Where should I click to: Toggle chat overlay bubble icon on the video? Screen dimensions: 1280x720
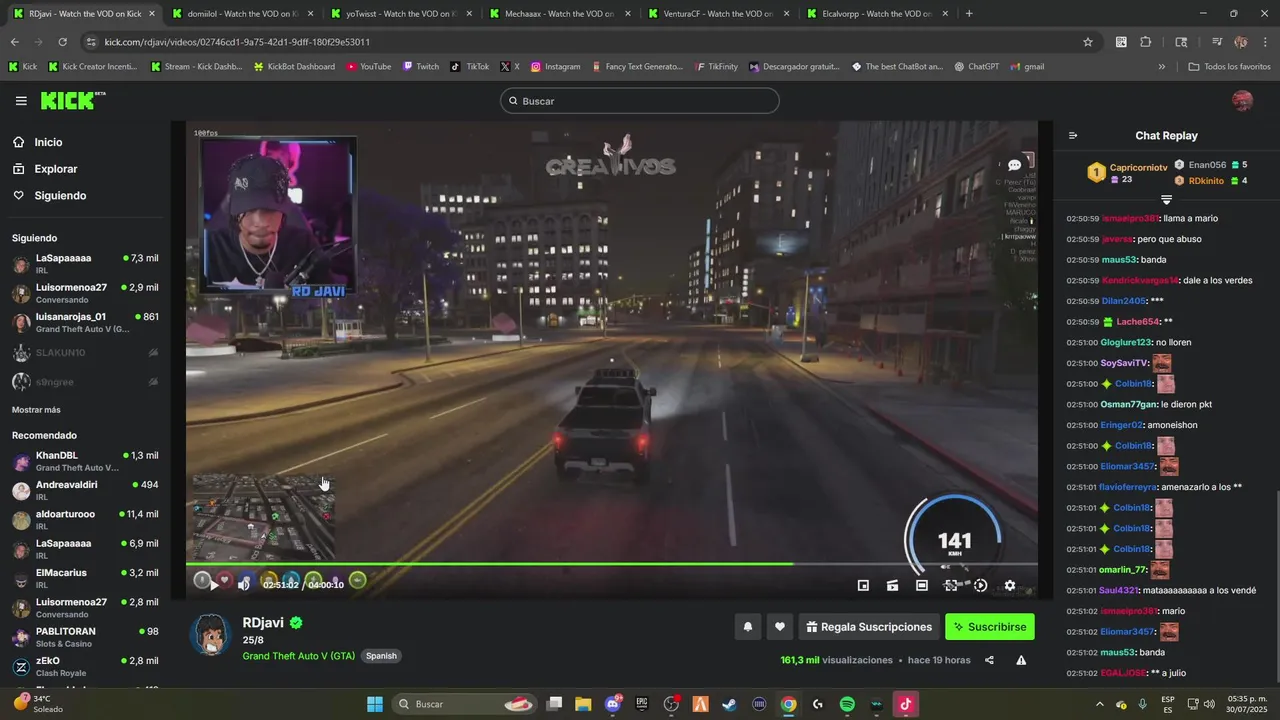click(x=1014, y=165)
